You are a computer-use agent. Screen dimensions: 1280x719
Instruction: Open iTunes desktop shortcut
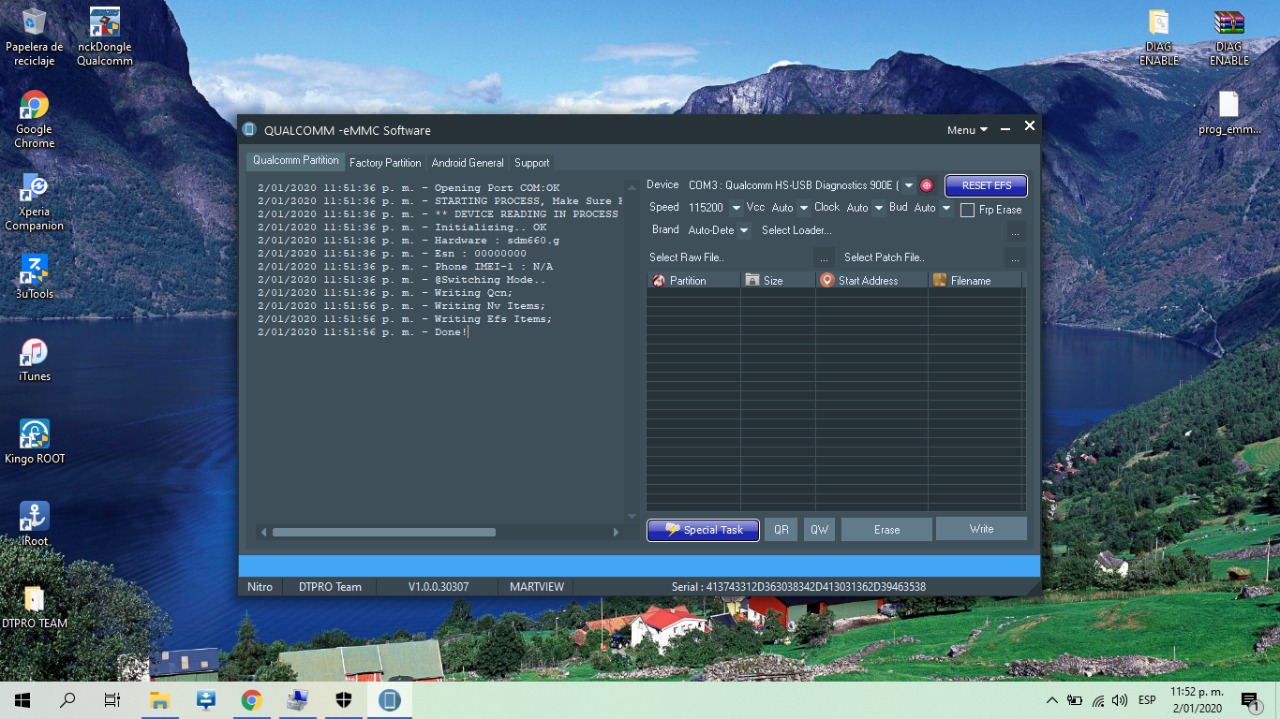pyautogui.click(x=34, y=360)
